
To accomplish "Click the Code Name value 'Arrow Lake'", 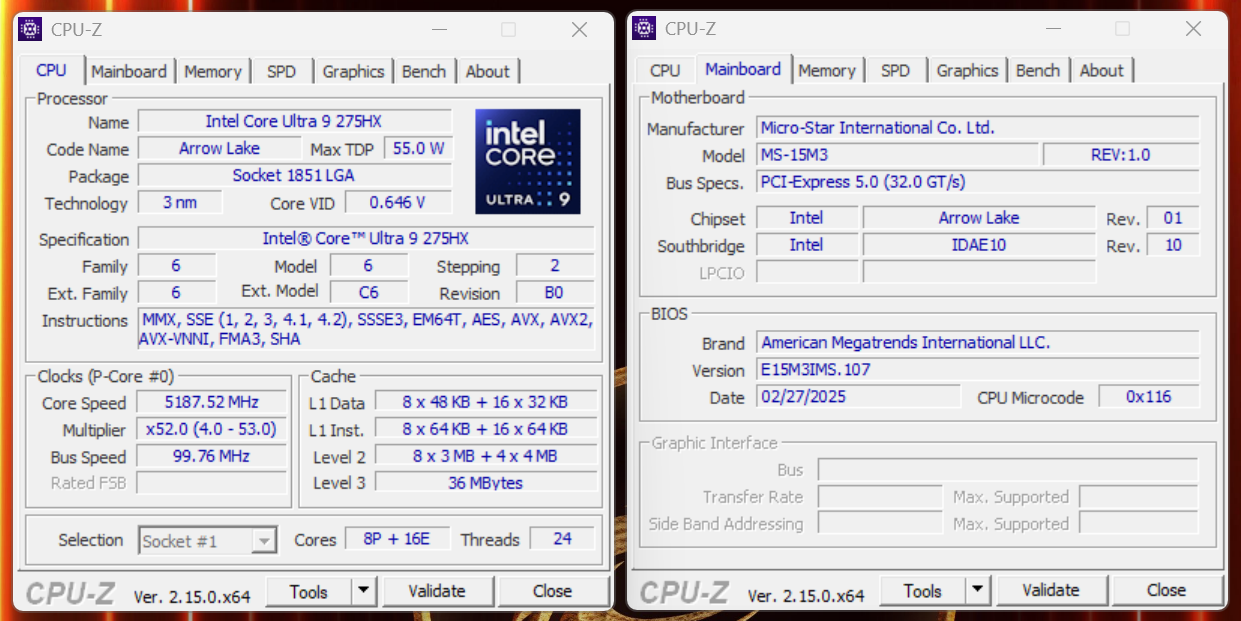I will click(219, 148).
